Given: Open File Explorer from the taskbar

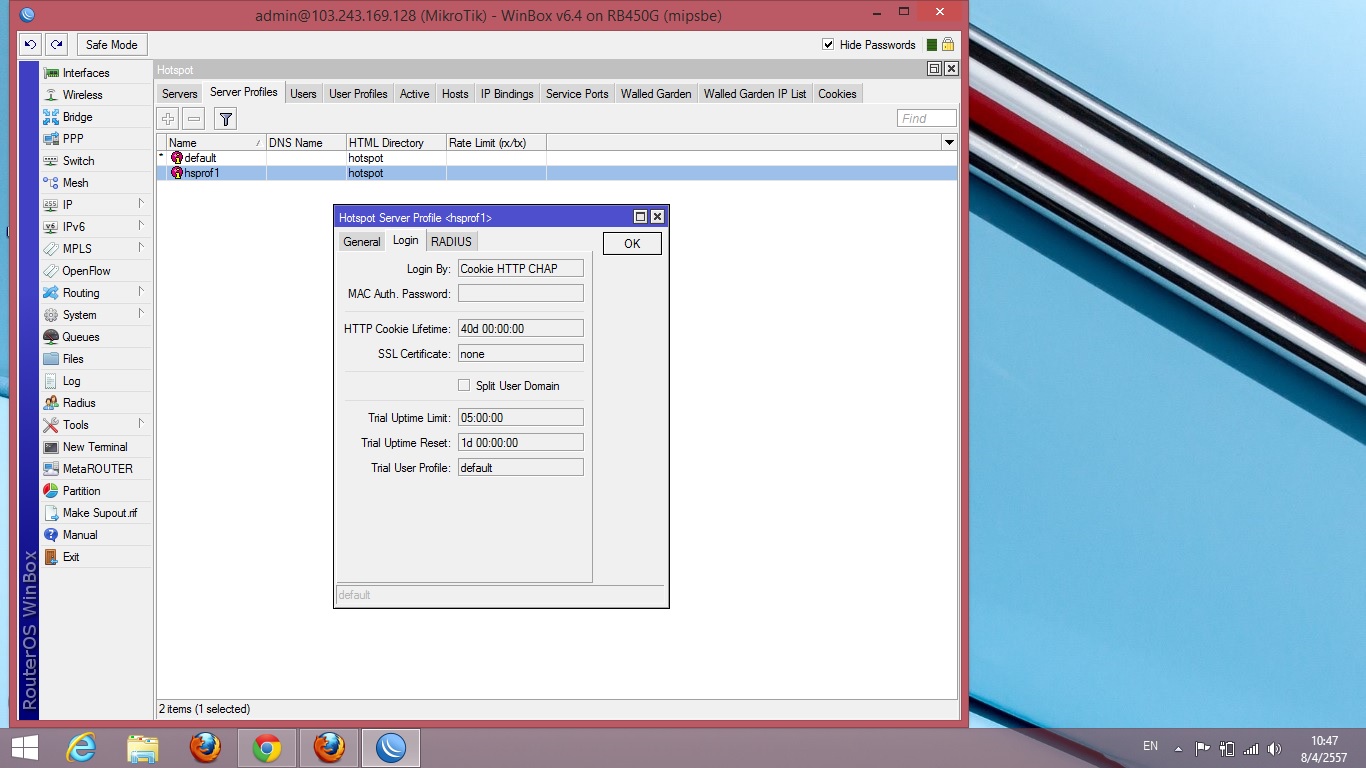Looking at the screenshot, I should [143, 748].
